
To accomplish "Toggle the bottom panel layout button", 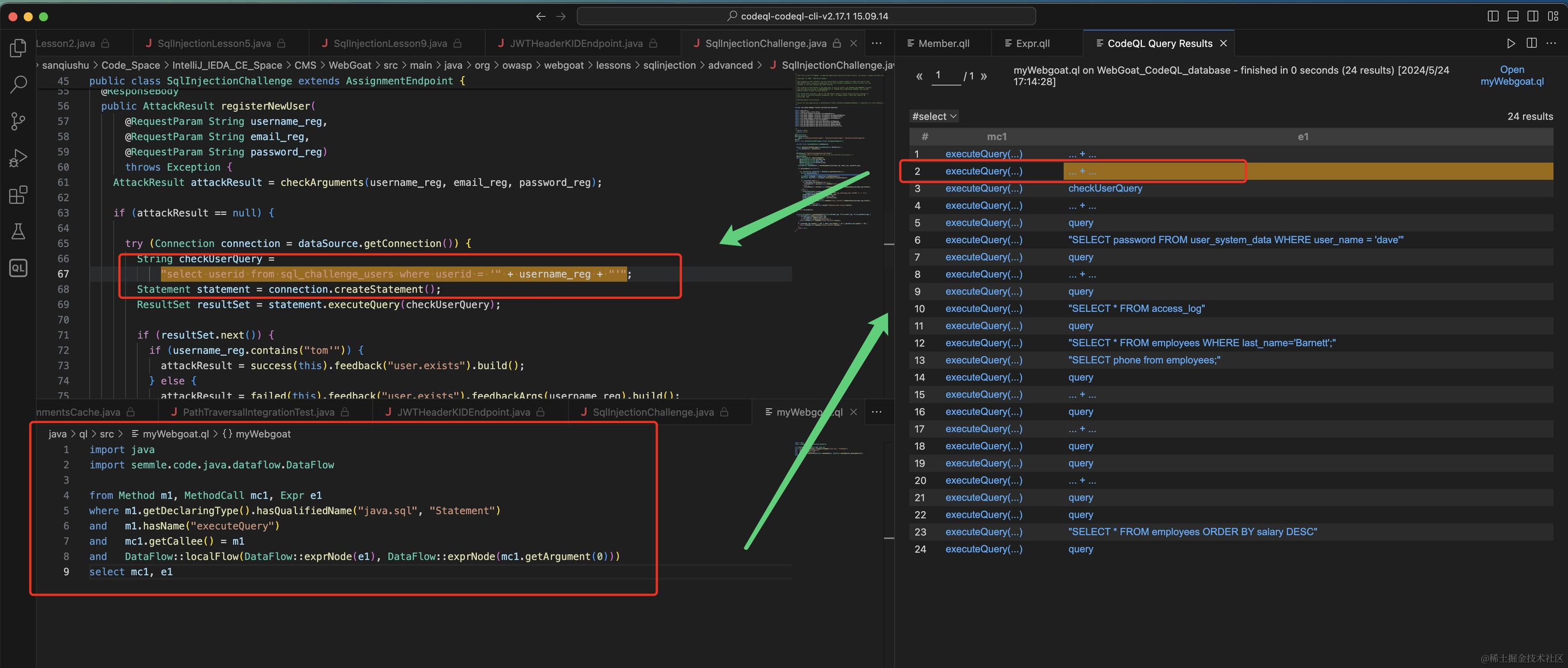I will 1513,17.
